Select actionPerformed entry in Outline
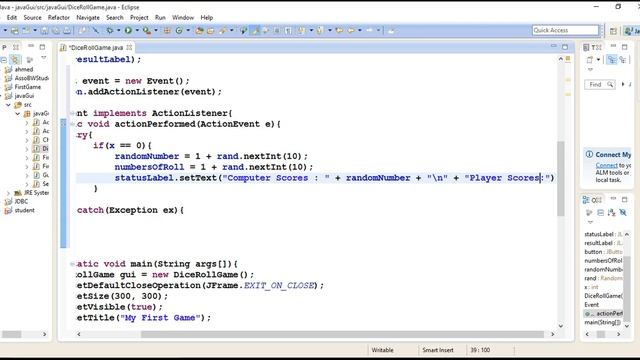This screenshot has width=640, height=360. point(604,313)
